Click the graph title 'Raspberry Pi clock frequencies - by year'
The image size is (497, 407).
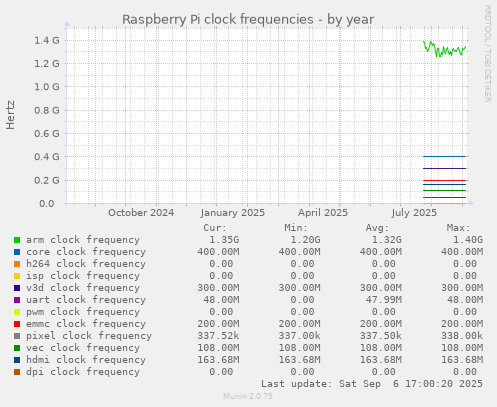tap(248, 20)
